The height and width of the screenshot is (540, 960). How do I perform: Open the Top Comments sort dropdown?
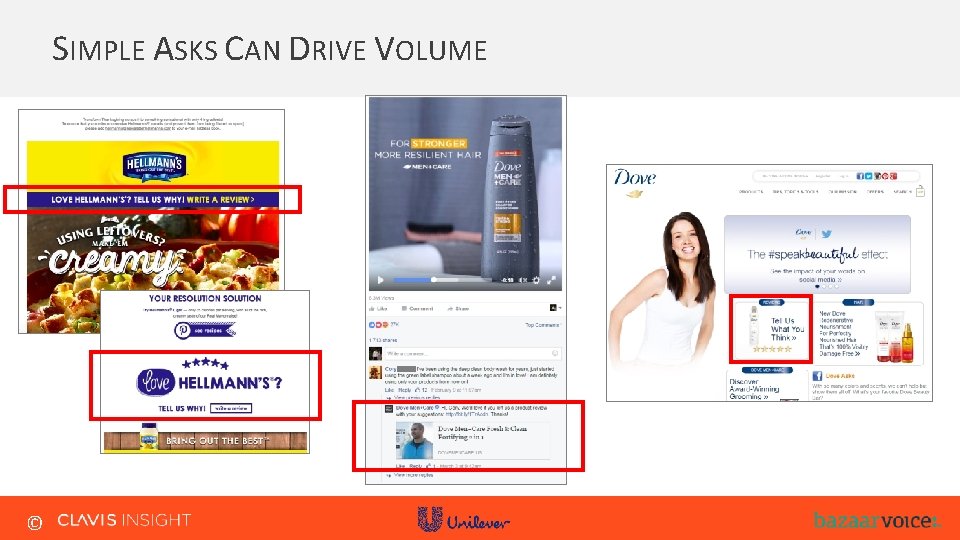[x=542, y=325]
